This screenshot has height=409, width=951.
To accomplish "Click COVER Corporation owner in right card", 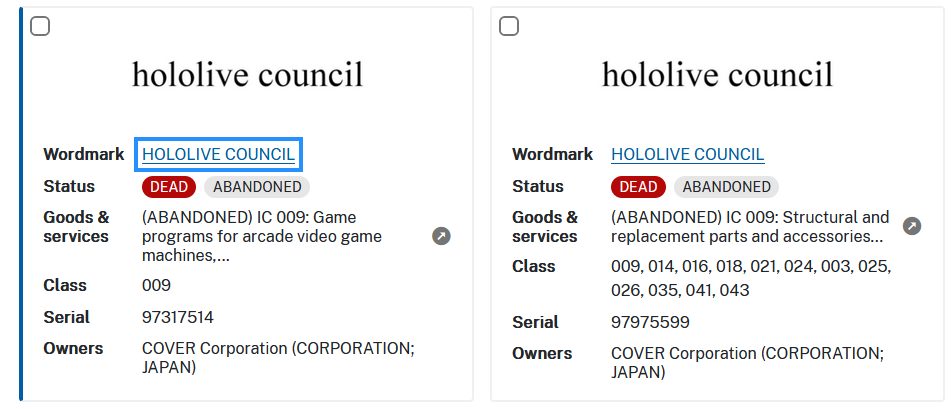I will pos(746,363).
